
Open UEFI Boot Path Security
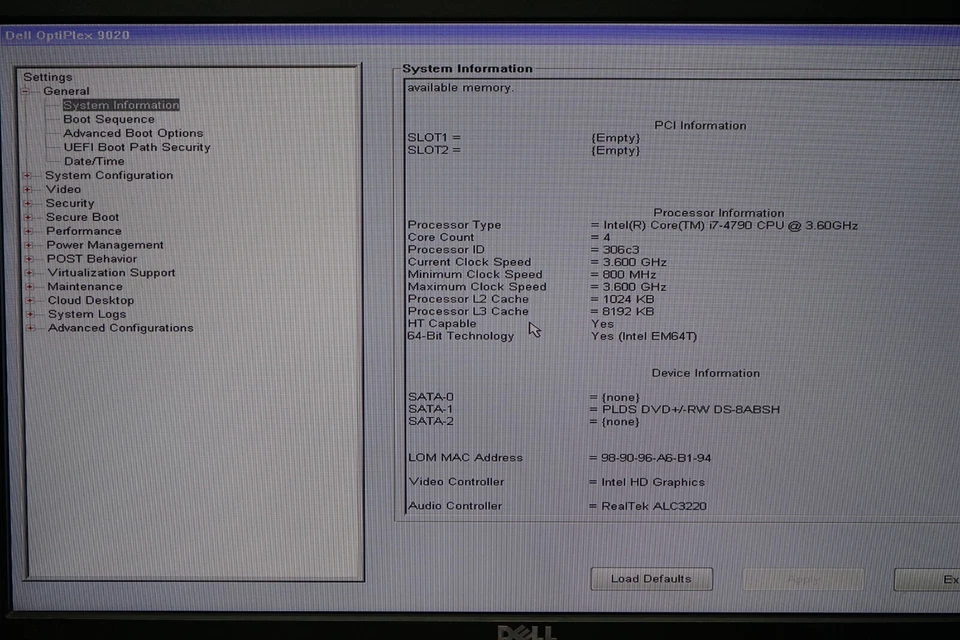pos(136,146)
